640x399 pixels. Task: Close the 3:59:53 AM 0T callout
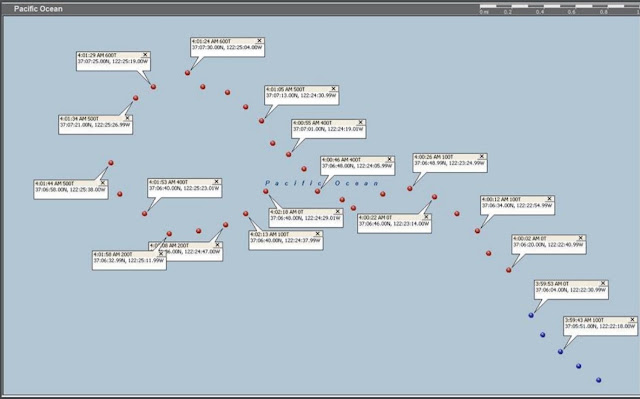[x=603, y=283]
